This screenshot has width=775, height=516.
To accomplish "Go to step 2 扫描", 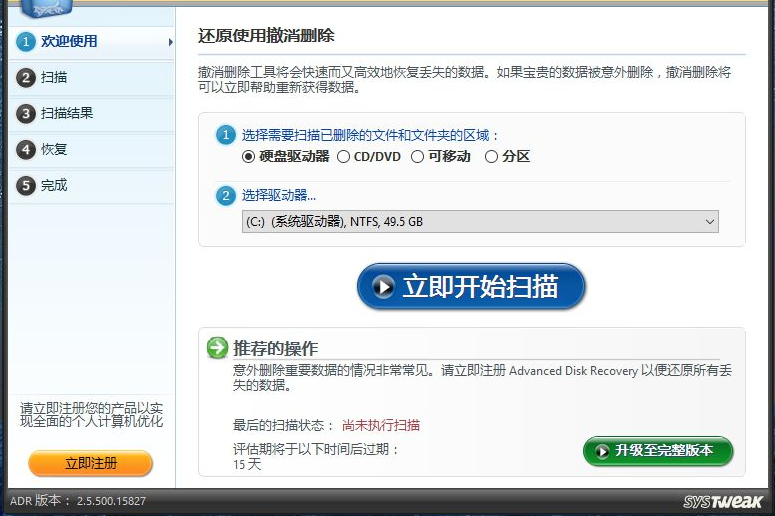I will (x=91, y=78).
